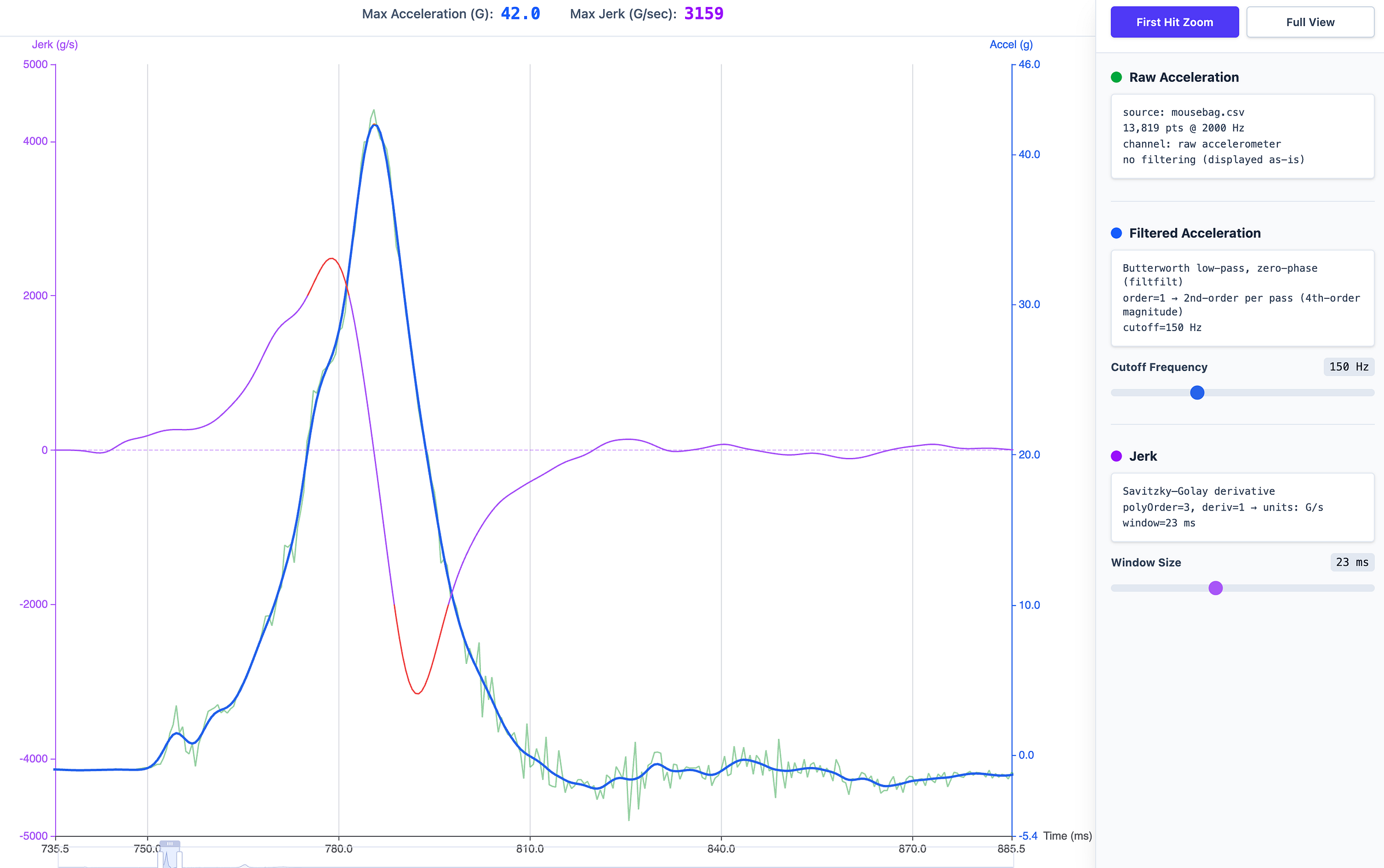
Task: Click the mini overview chart at bottom
Action: pos(577,859)
